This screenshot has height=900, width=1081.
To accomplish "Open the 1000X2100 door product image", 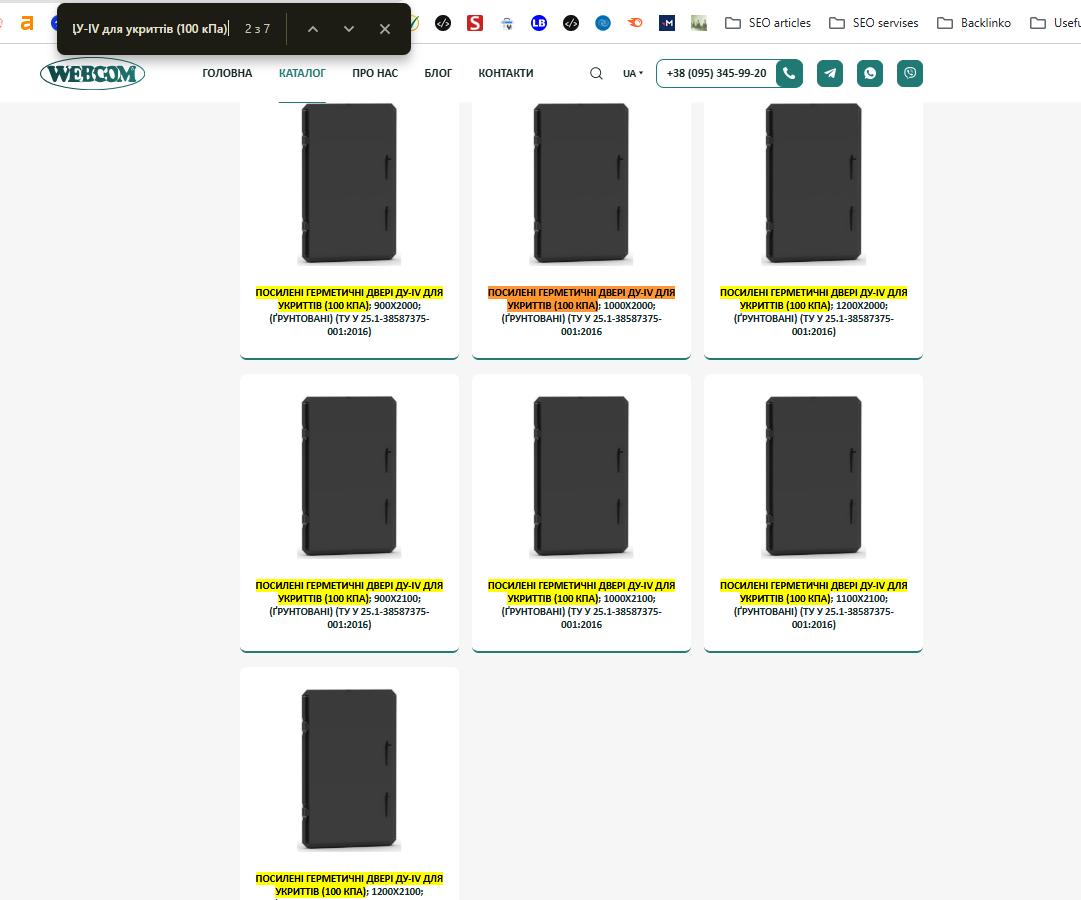I will pyautogui.click(x=581, y=477).
